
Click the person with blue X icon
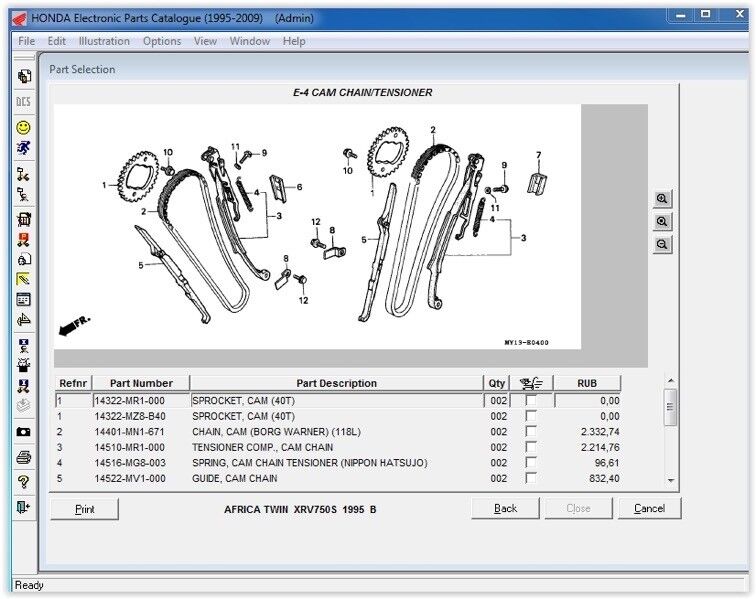tap(24, 345)
